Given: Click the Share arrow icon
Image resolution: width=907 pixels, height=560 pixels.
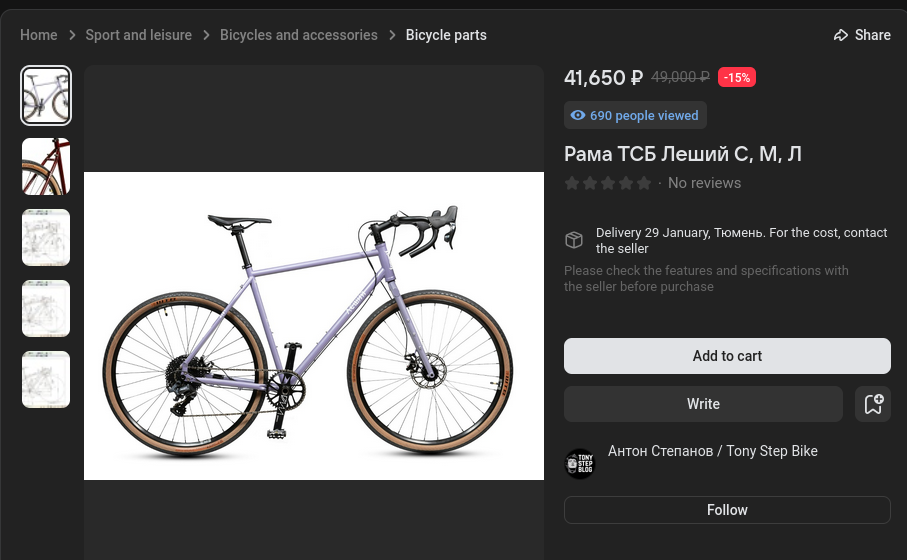Looking at the screenshot, I should pos(841,35).
